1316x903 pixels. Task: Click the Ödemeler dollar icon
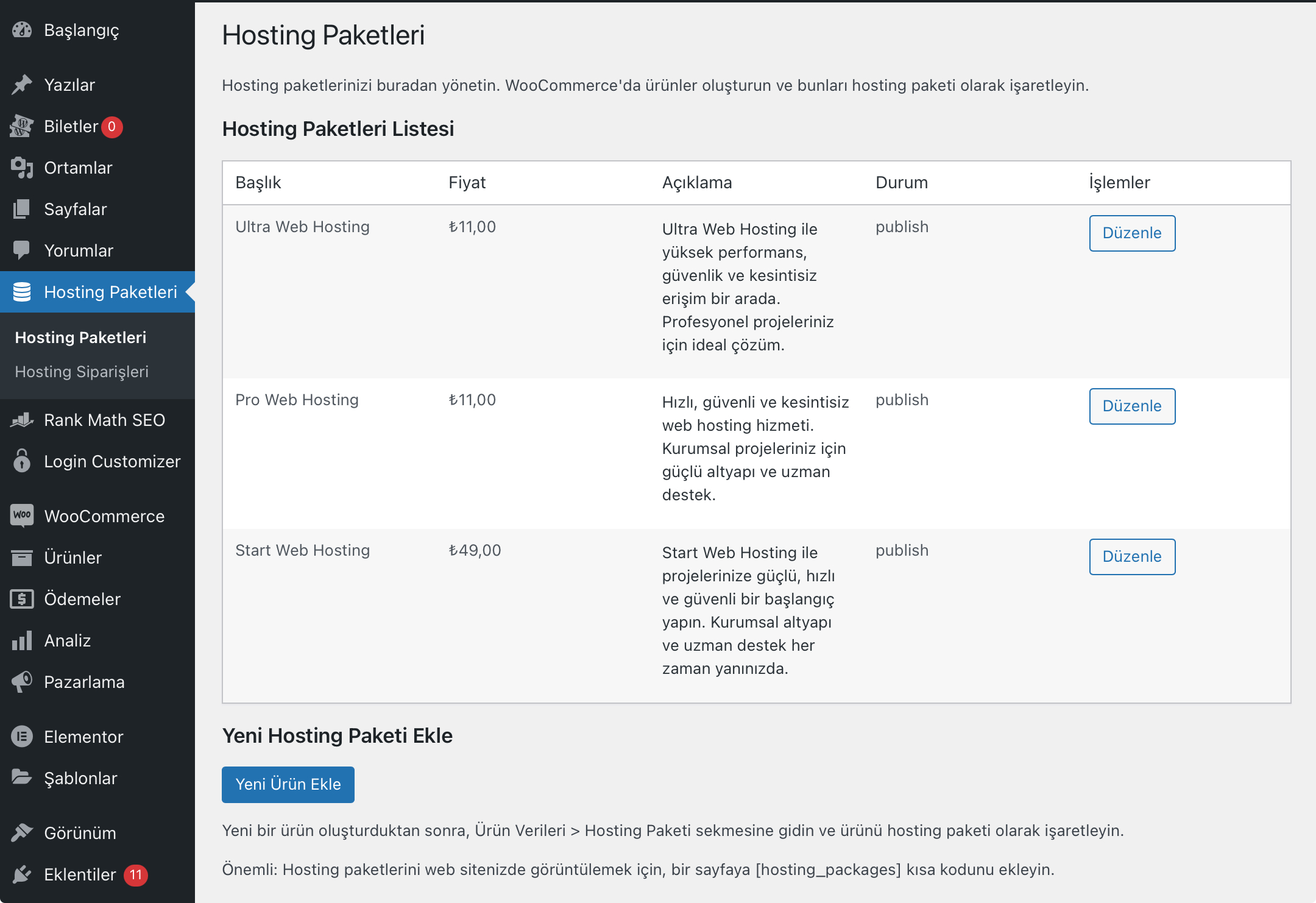coord(22,599)
